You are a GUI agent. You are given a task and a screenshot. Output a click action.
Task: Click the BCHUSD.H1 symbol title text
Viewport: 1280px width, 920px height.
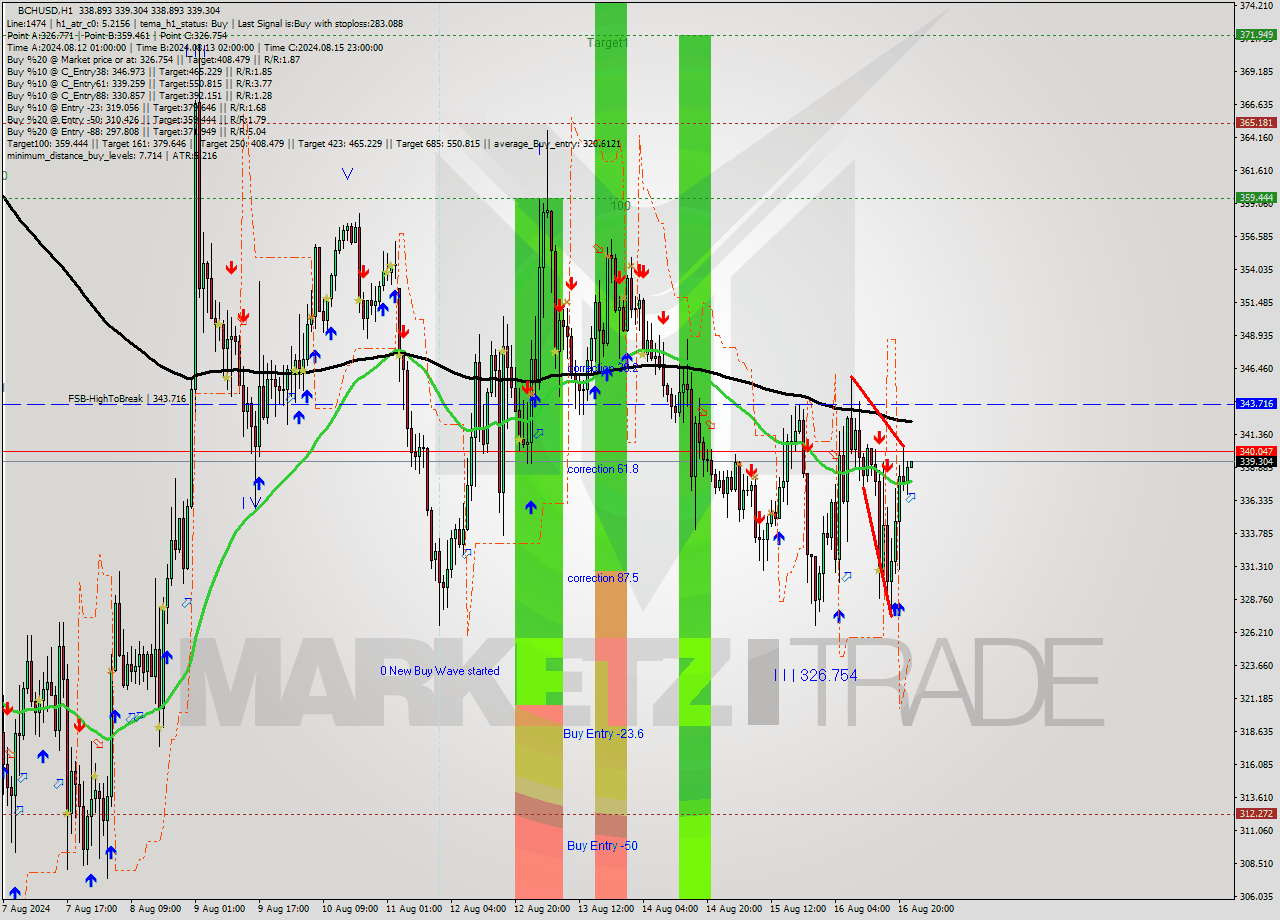[x=45, y=10]
